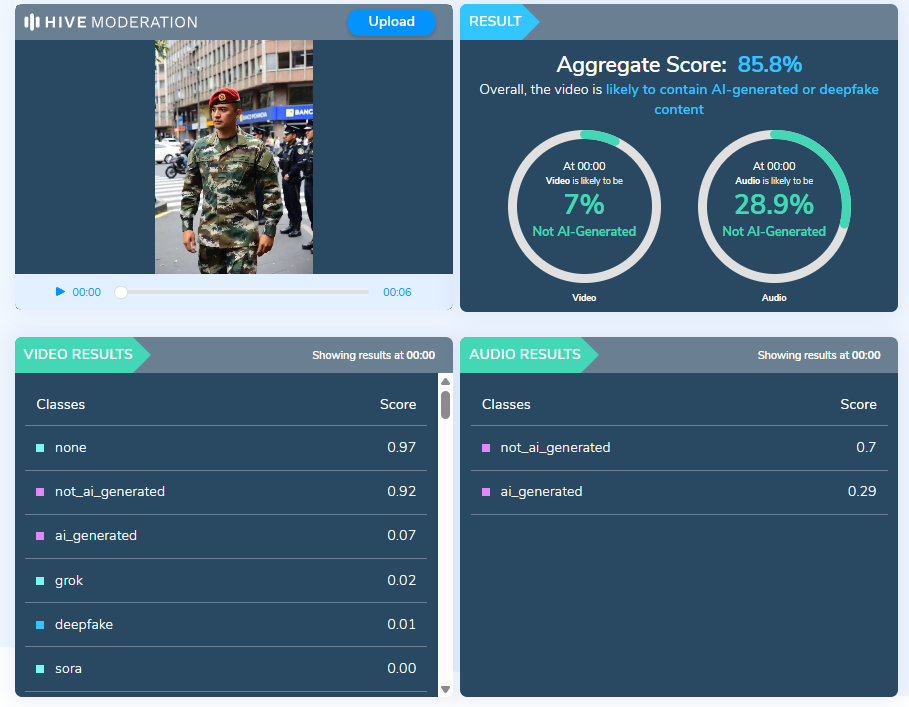Click the cyan square beside the 'none' class

(40, 448)
